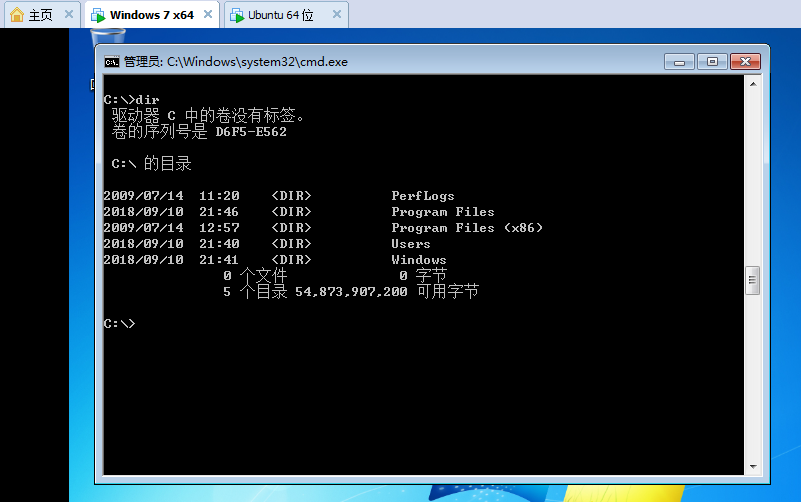Click the cmd title bar text

point(235,62)
